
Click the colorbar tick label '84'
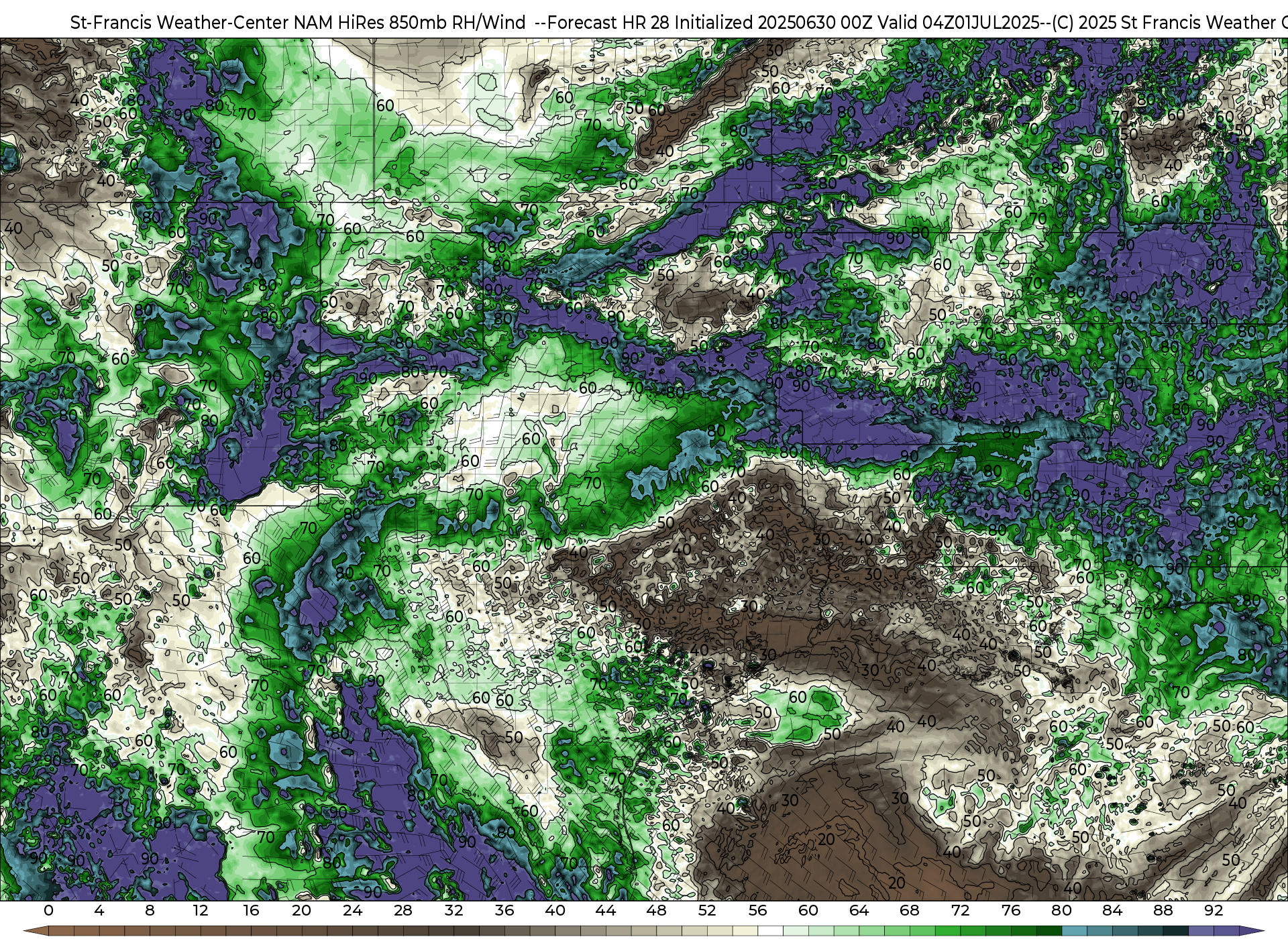click(1112, 911)
